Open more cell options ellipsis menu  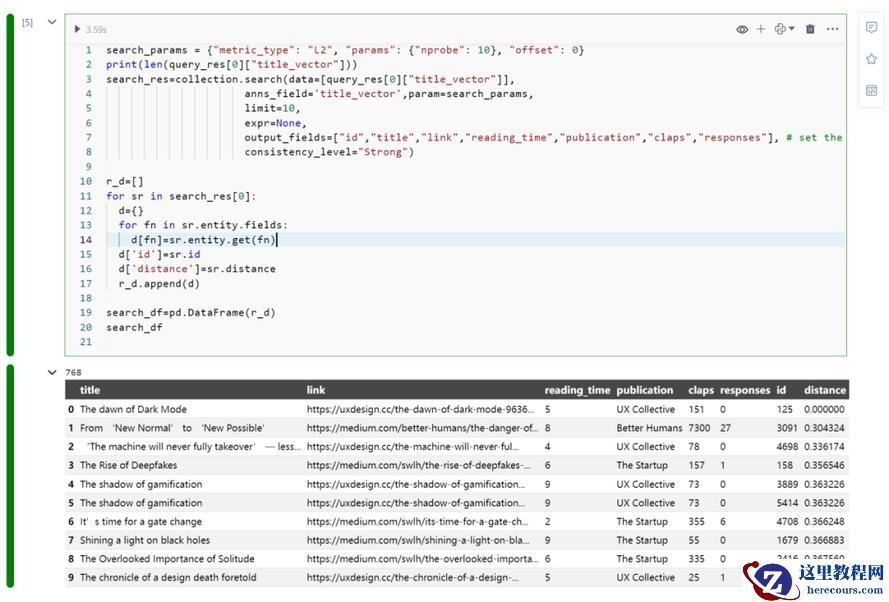click(x=832, y=29)
